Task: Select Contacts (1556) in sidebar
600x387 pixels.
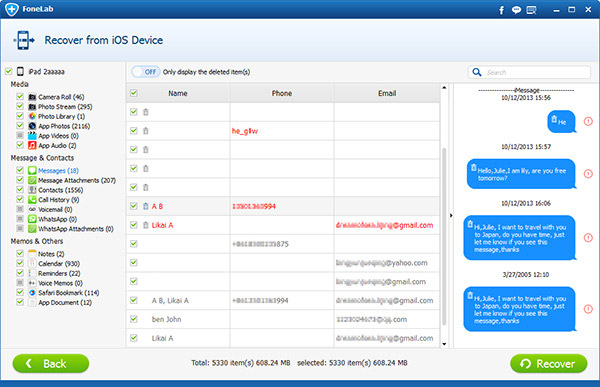Action: click(60, 190)
